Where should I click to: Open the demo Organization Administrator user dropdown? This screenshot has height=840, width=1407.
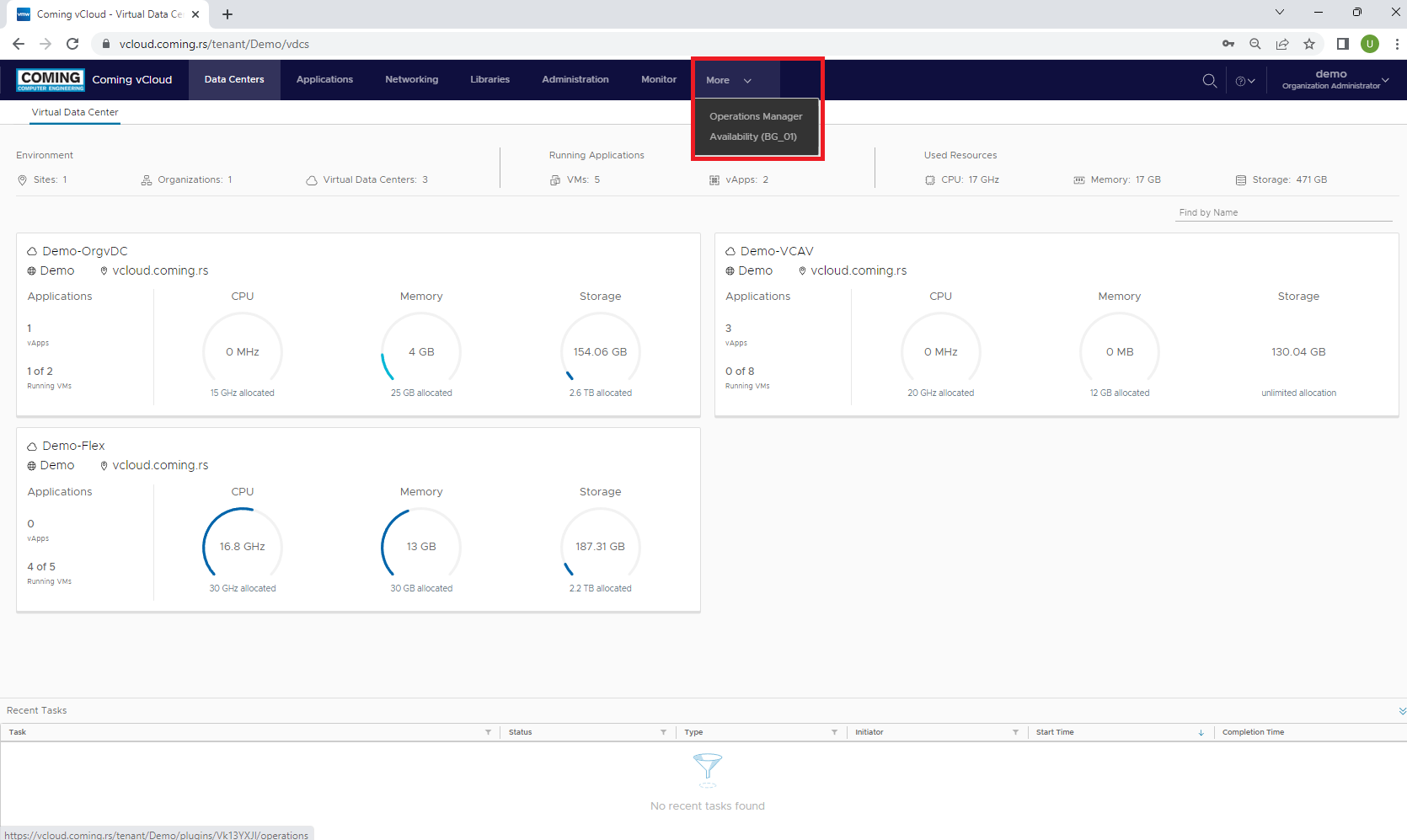1332,80
